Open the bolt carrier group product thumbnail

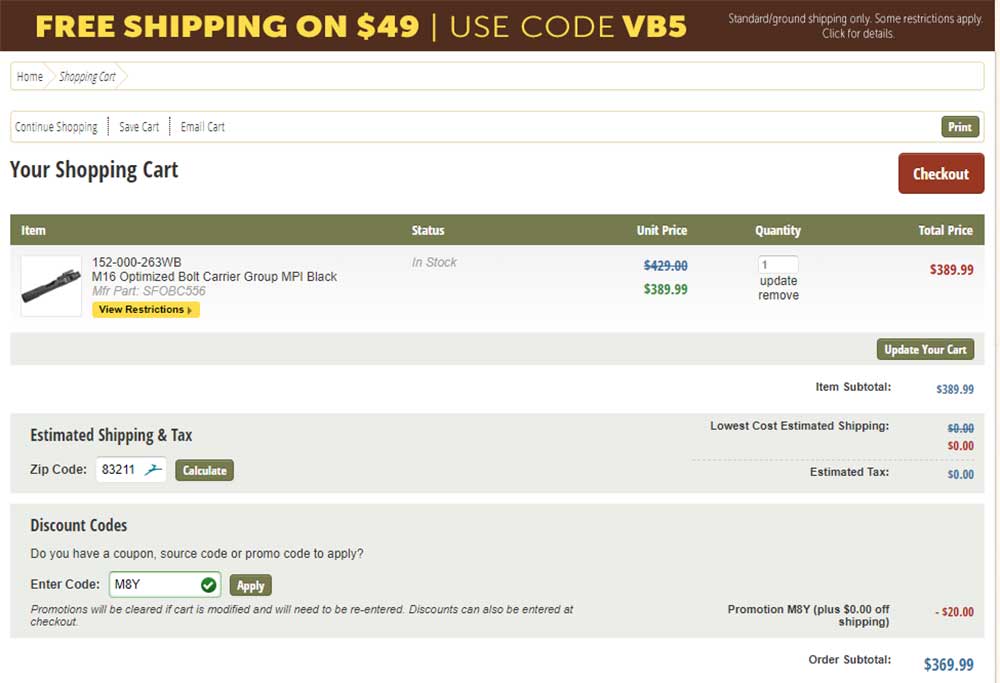click(x=51, y=286)
